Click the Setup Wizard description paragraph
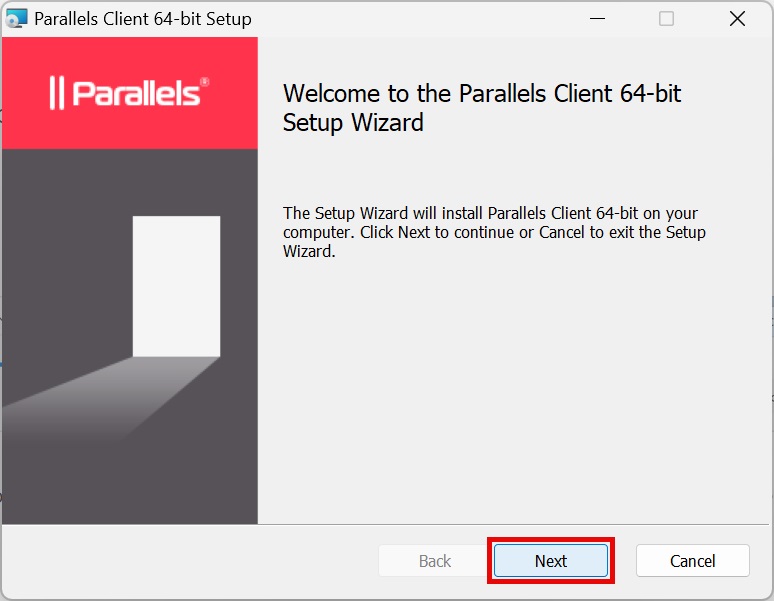774x601 pixels. click(x=494, y=232)
